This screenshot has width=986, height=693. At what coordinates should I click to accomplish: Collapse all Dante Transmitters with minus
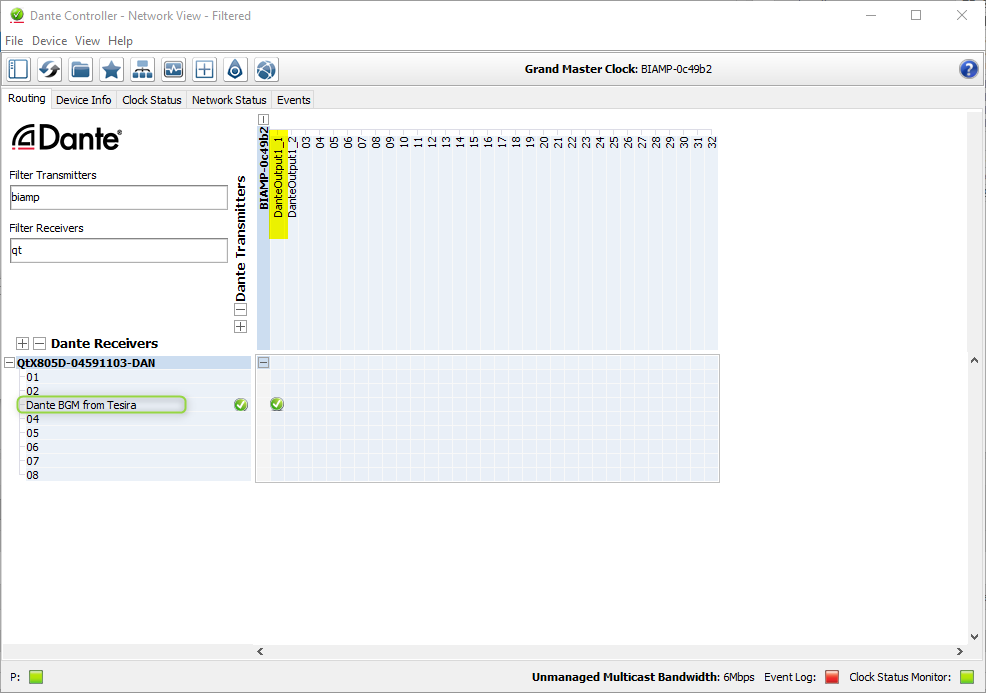[x=240, y=309]
